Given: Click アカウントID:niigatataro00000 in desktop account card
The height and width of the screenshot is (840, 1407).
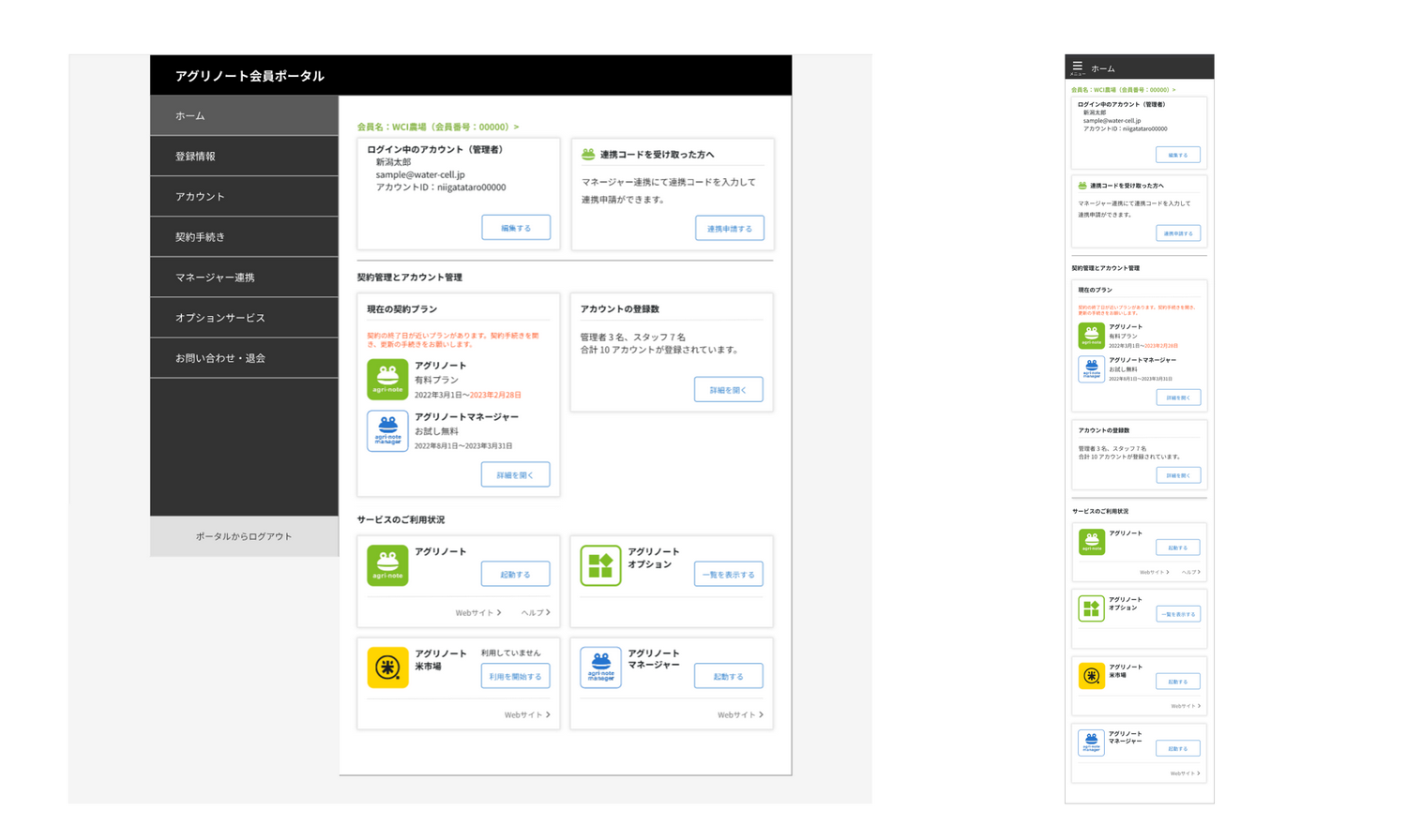Looking at the screenshot, I should (x=441, y=187).
